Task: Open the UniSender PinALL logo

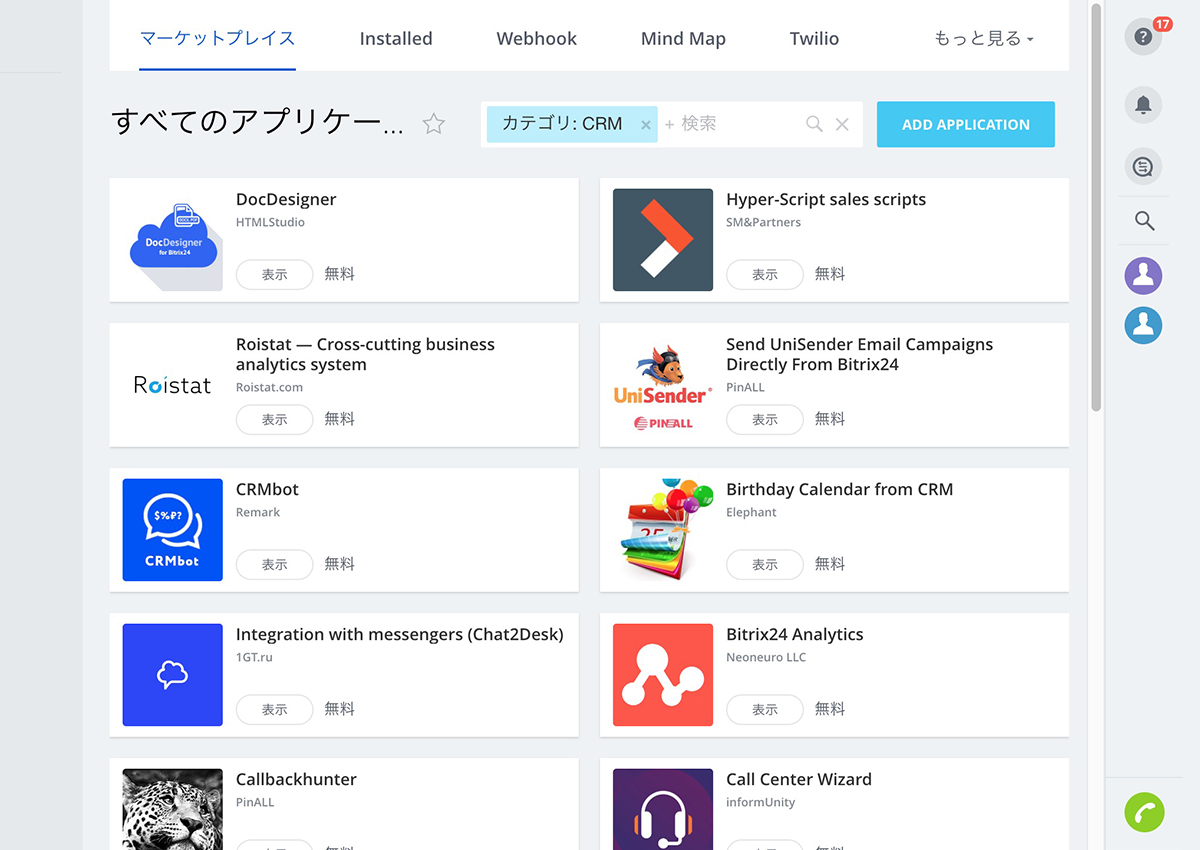Action: [663, 385]
